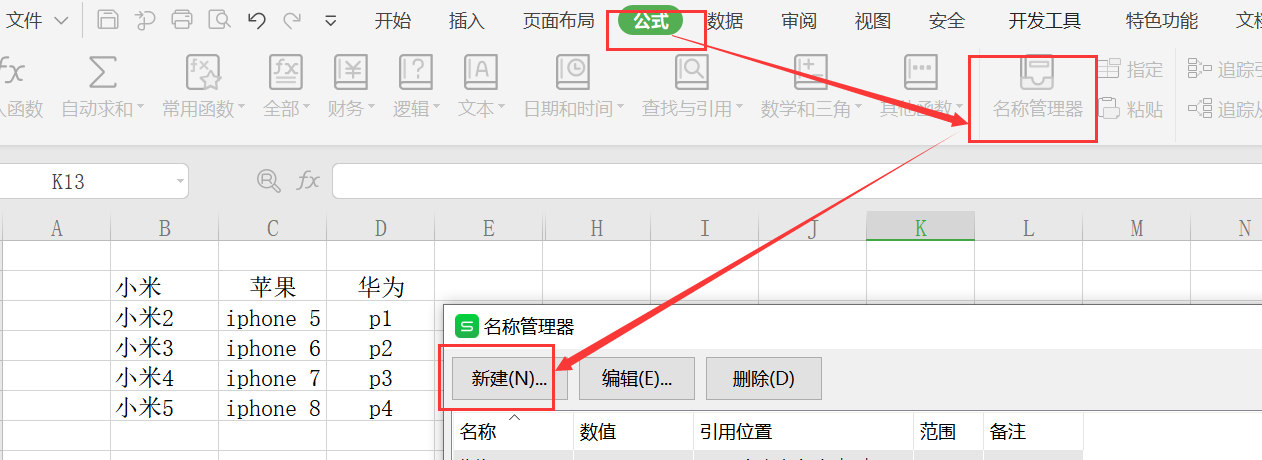Open Print Preview icon
Image resolution: width=1262 pixels, height=460 pixels.
219,20
